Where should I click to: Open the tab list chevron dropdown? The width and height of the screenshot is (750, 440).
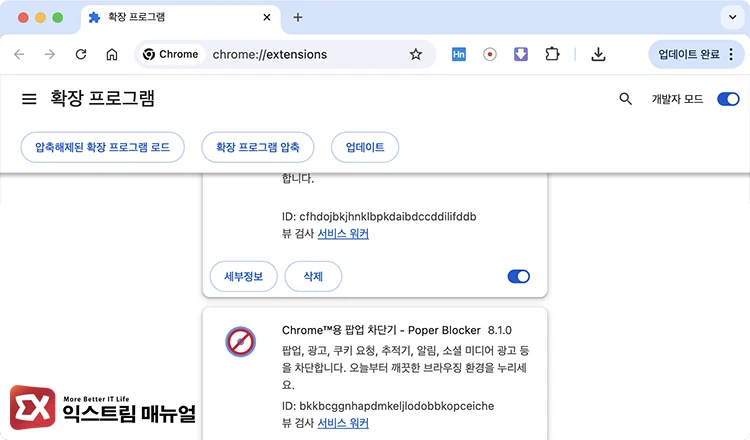click(732, 17)
